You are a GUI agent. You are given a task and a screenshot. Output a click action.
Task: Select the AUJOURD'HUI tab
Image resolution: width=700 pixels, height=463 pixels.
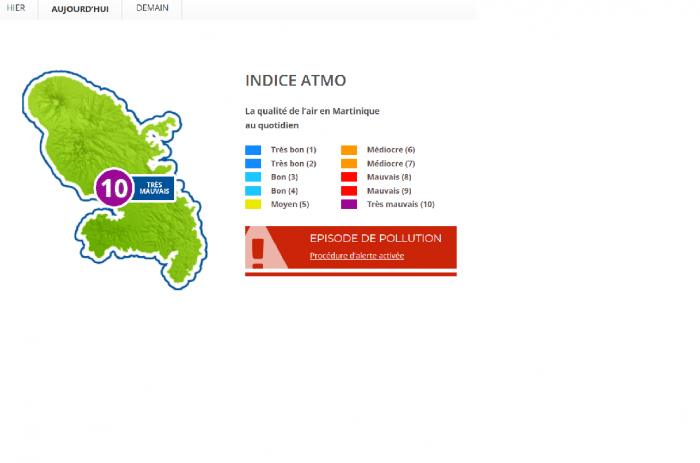coord(80,9)
